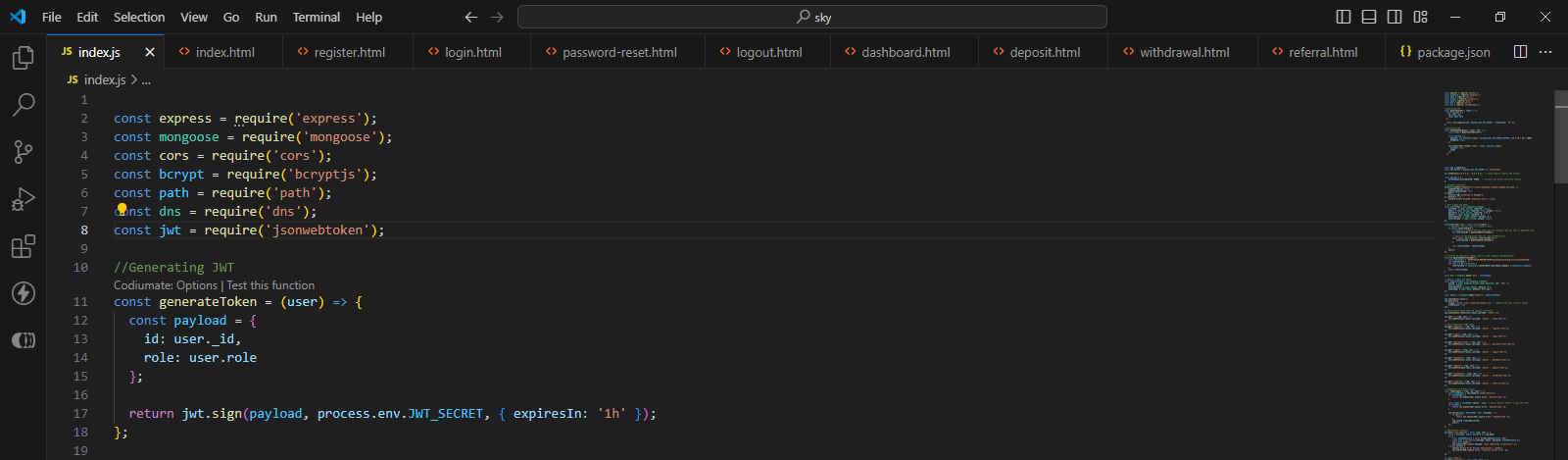Close the index.js tab
The width and height of the screenshot is (1568, 460).
click(x=150, y=52)
